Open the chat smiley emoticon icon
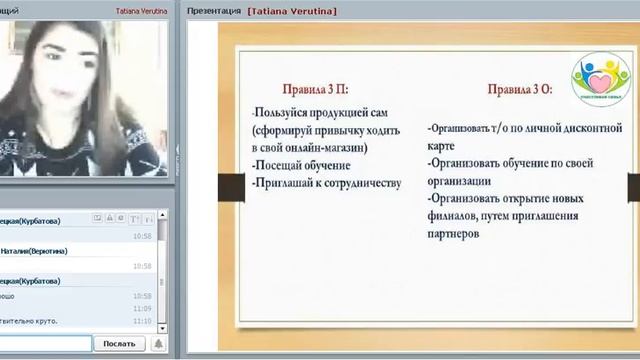Screen dimensions: 640x360 121,218
